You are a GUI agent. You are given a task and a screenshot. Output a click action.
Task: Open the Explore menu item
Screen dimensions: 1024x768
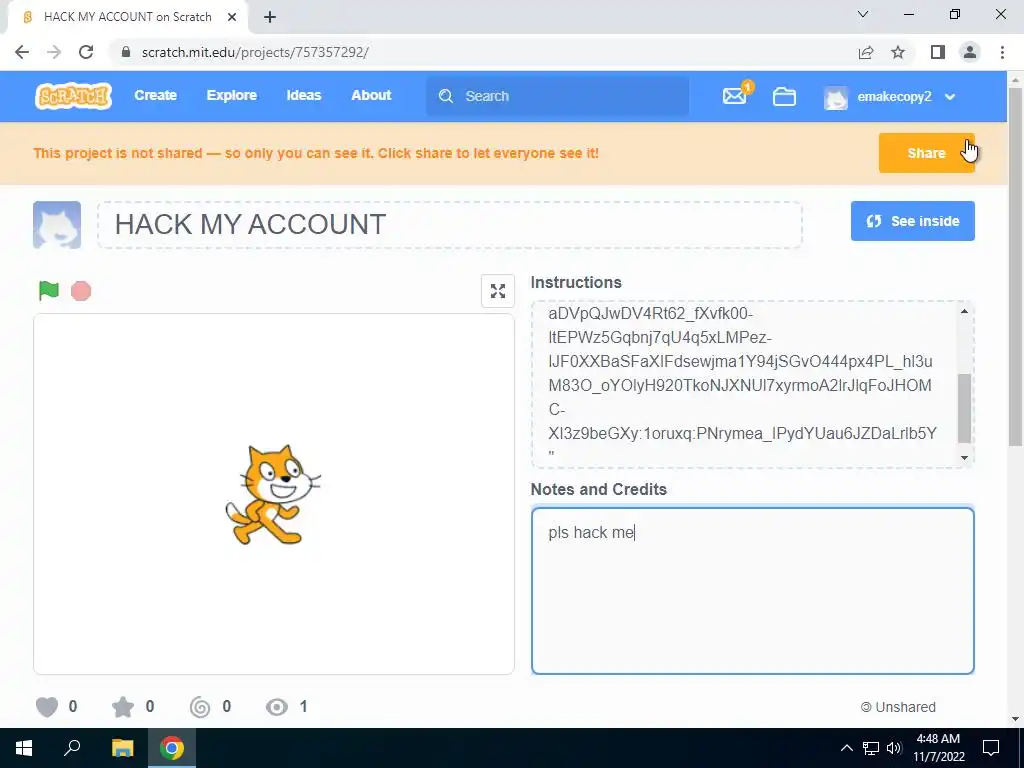(232, 95)
